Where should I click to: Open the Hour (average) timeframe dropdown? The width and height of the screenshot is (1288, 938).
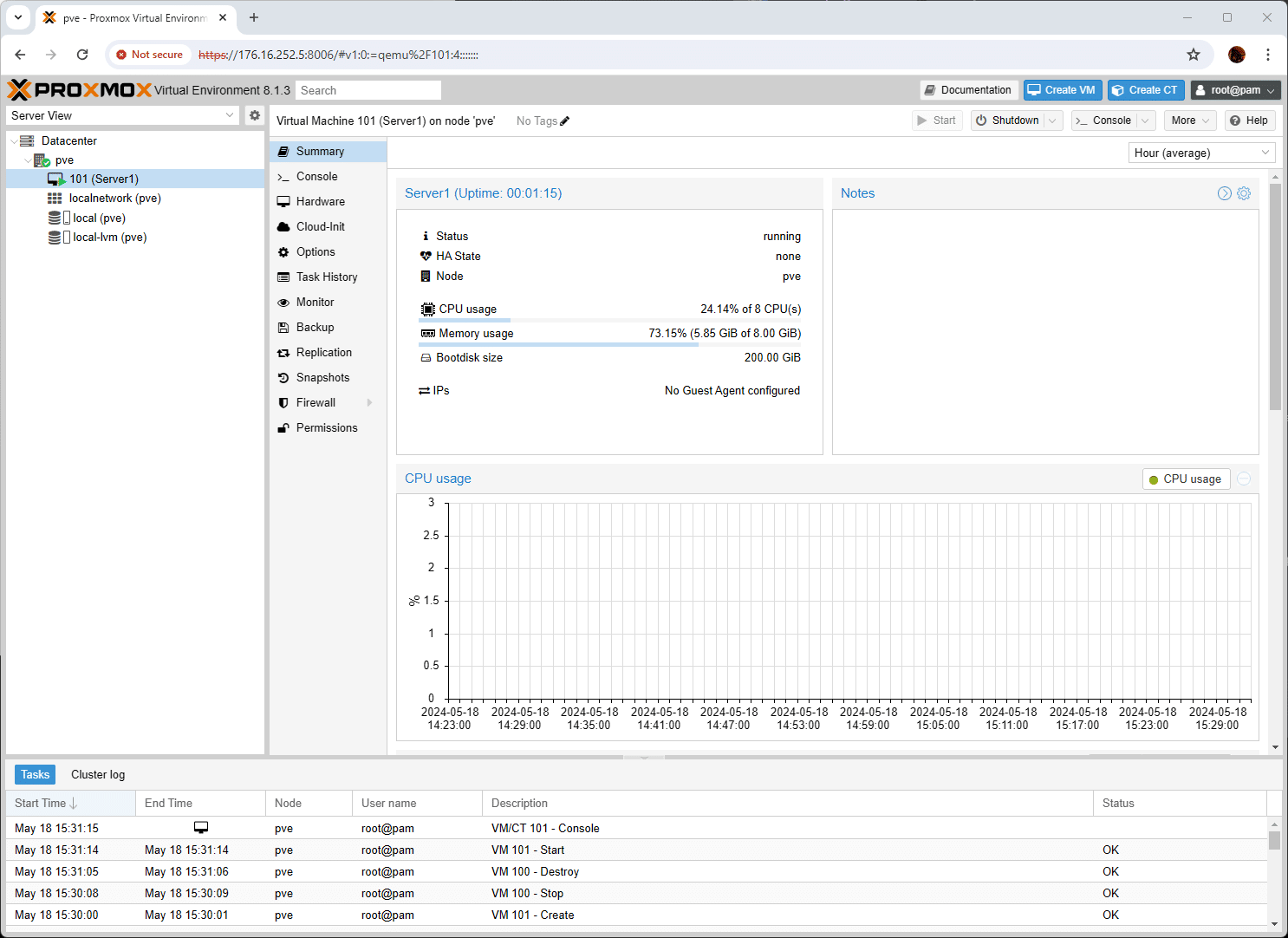[x=1201, y=153]
